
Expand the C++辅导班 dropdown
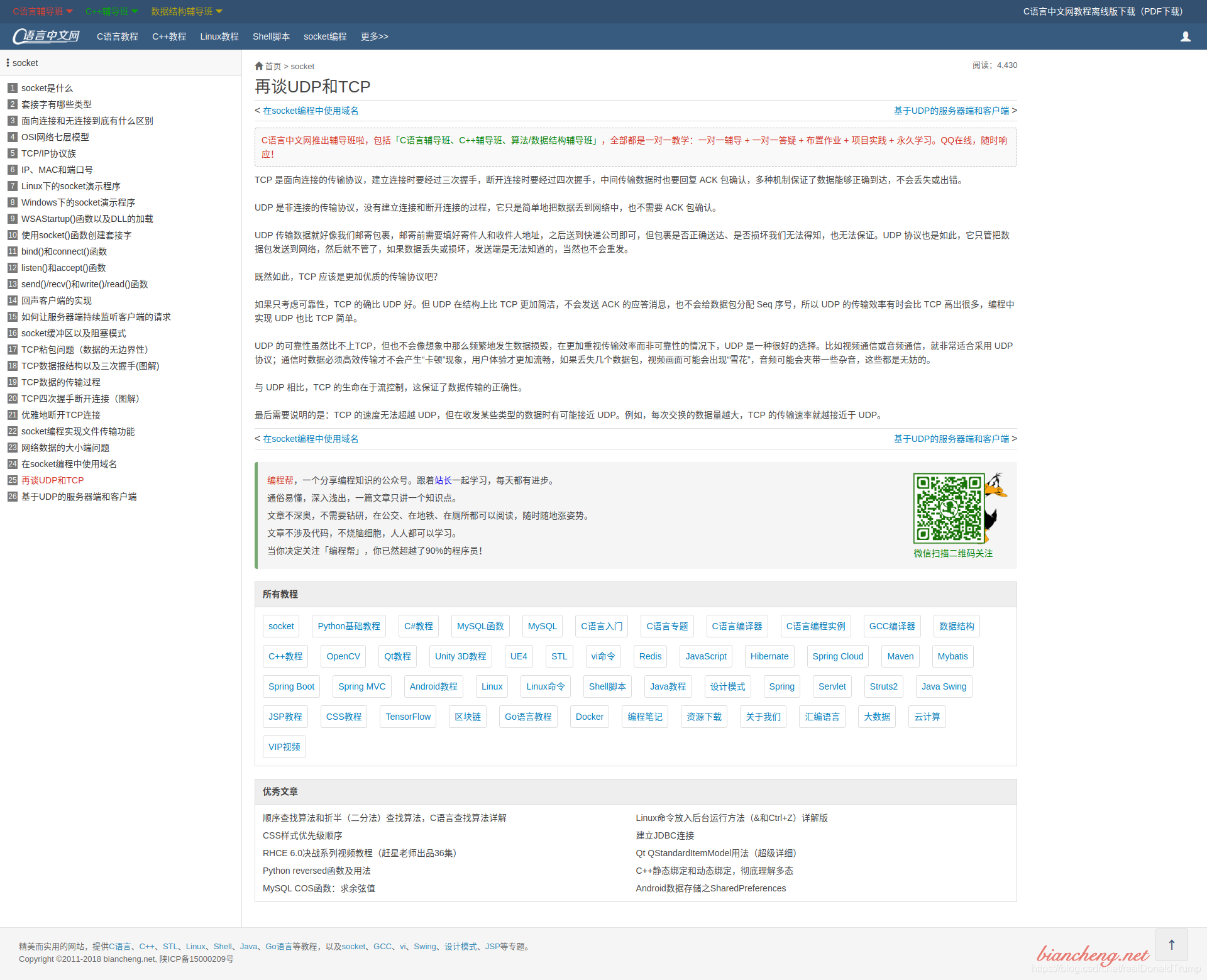click(x=112, y=11)
